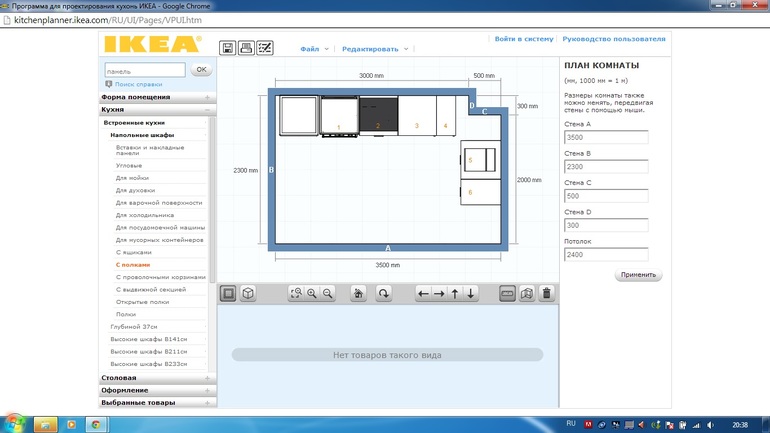
Task: Toggle the 2D floor plan view
Action: 228,294
